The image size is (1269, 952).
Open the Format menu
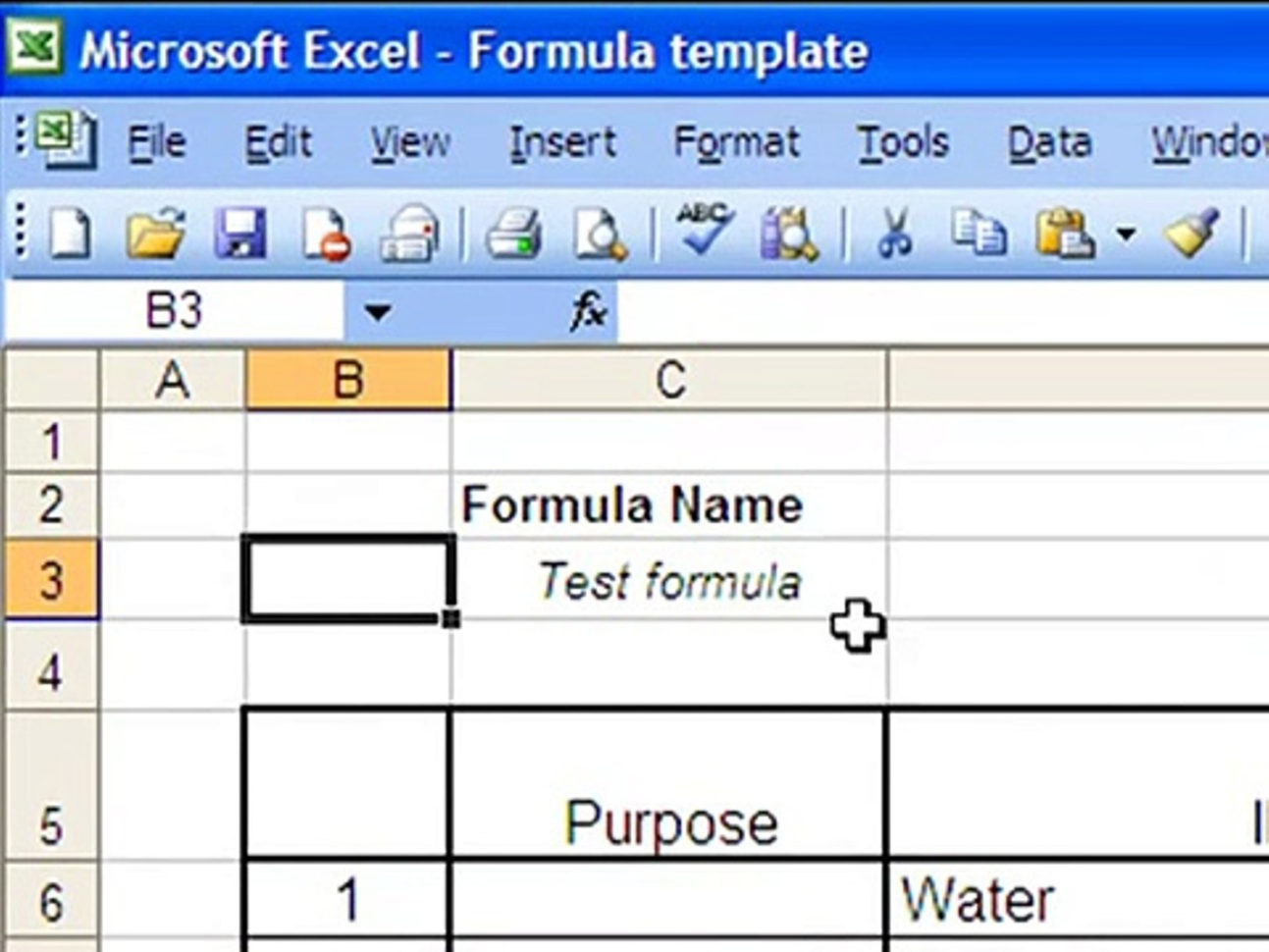coord(736,143)
